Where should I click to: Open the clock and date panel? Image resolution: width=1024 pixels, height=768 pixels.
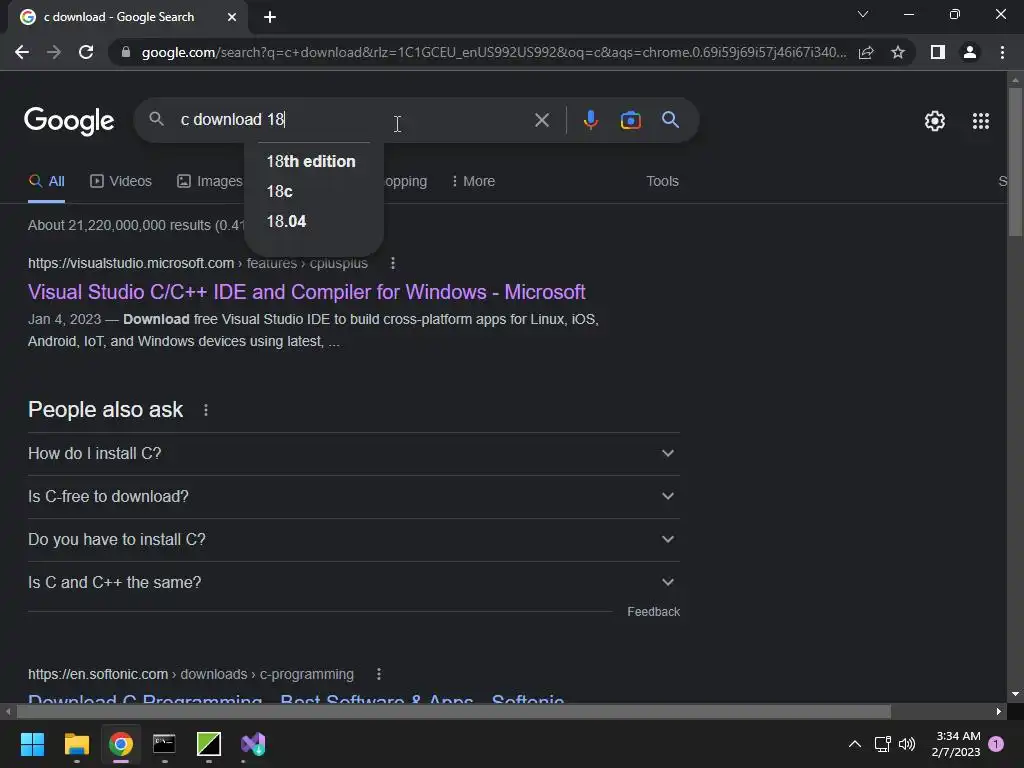[957, 744]
